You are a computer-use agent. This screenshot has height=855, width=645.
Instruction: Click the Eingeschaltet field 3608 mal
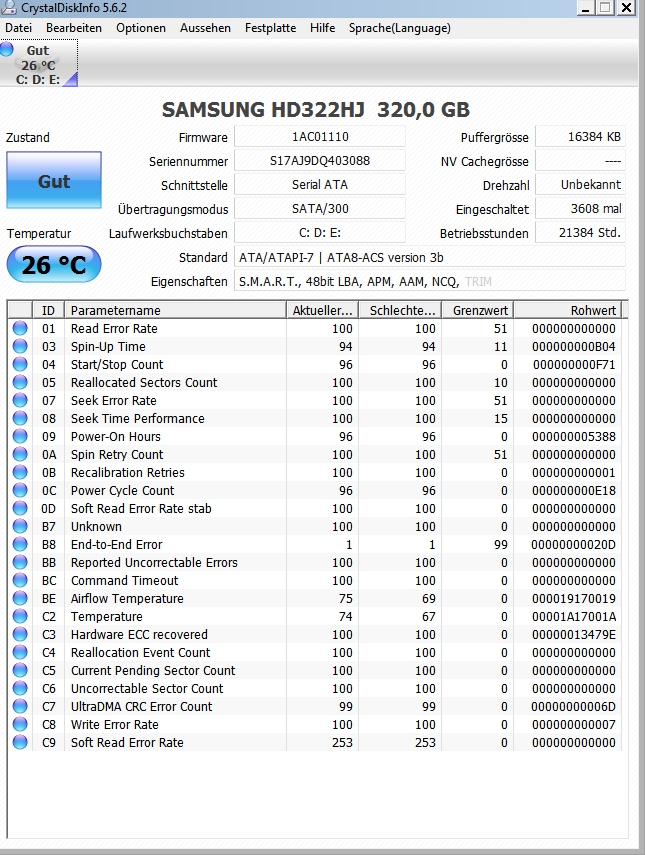point(581,208)
